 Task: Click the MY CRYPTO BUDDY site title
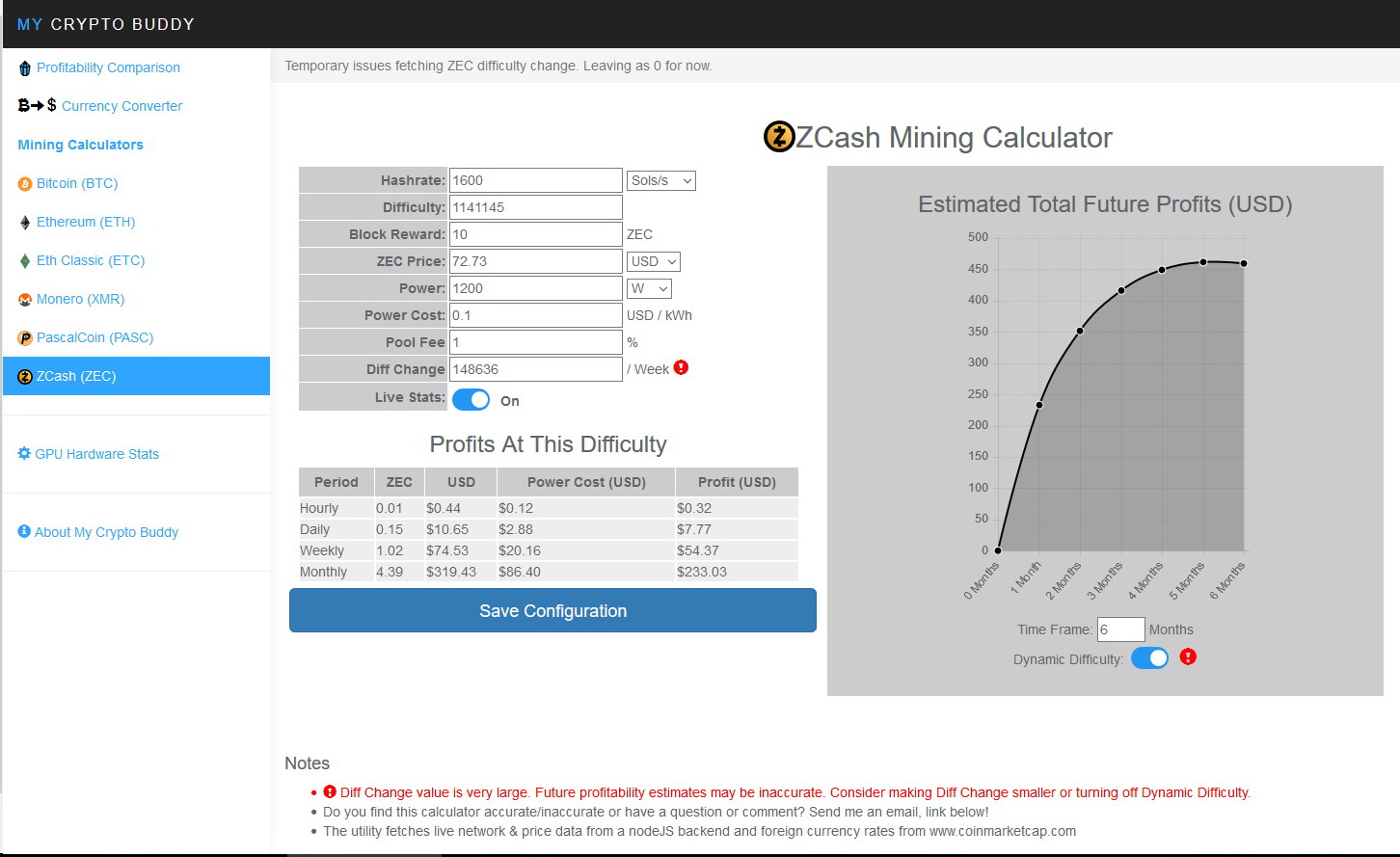pyautogui.click(x=106, y=24)
